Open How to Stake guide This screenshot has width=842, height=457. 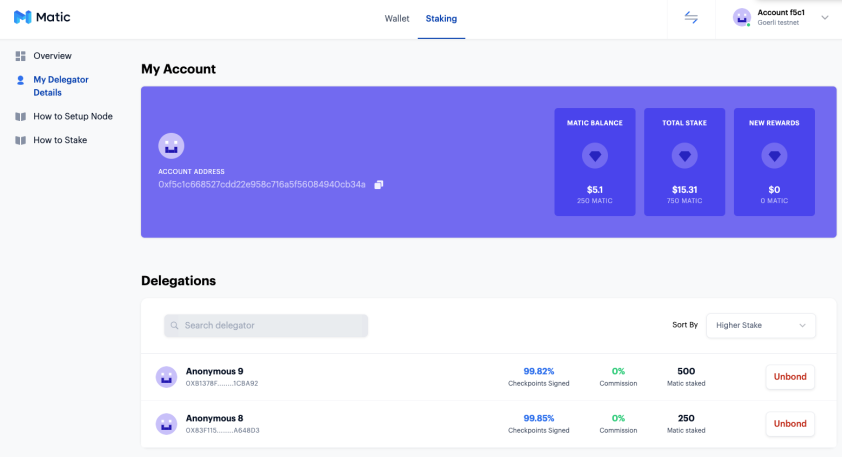pos(60,140)
